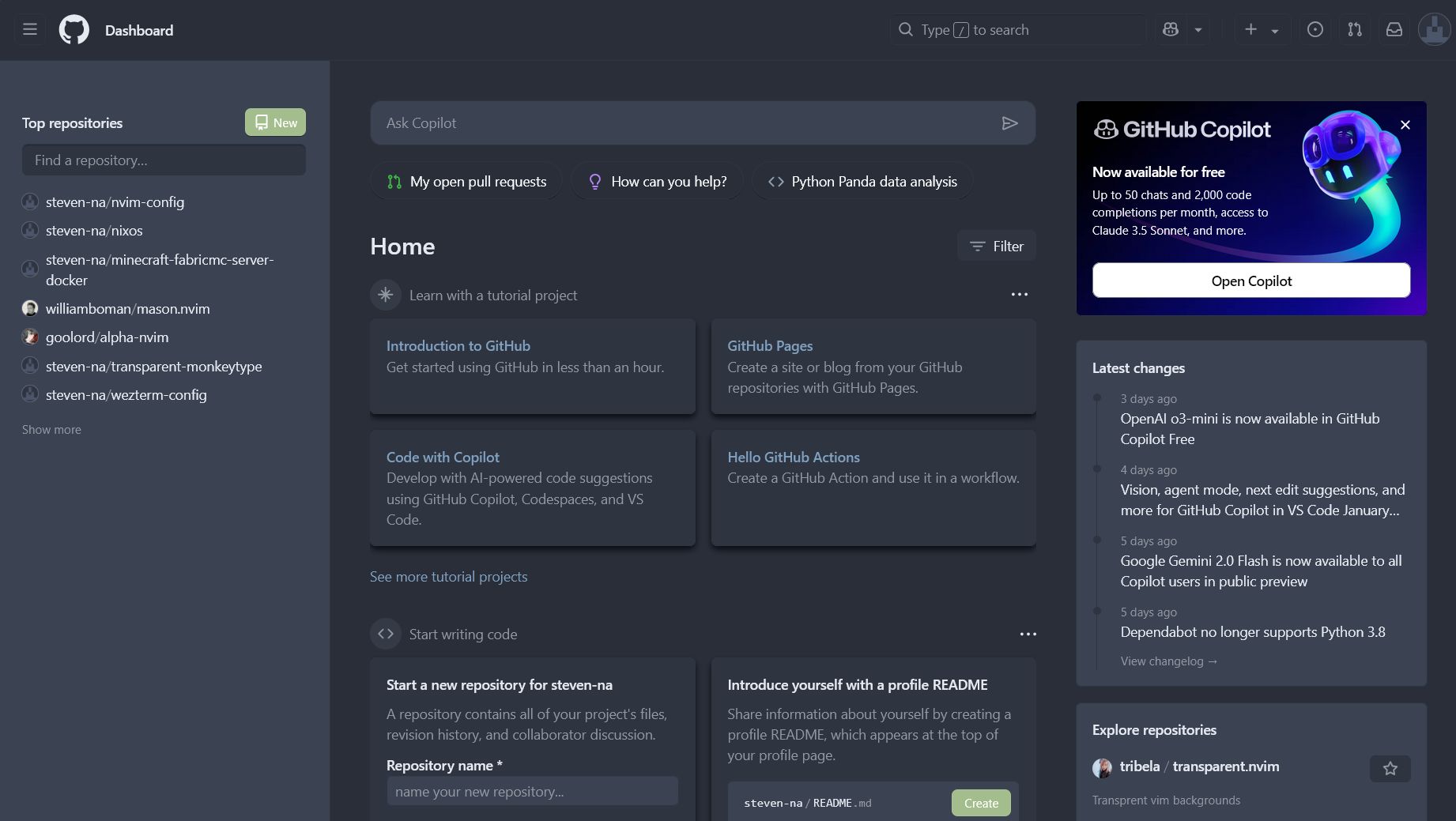Open steven-na/nixos repository

pyautogui.click(x=94, y=231)
